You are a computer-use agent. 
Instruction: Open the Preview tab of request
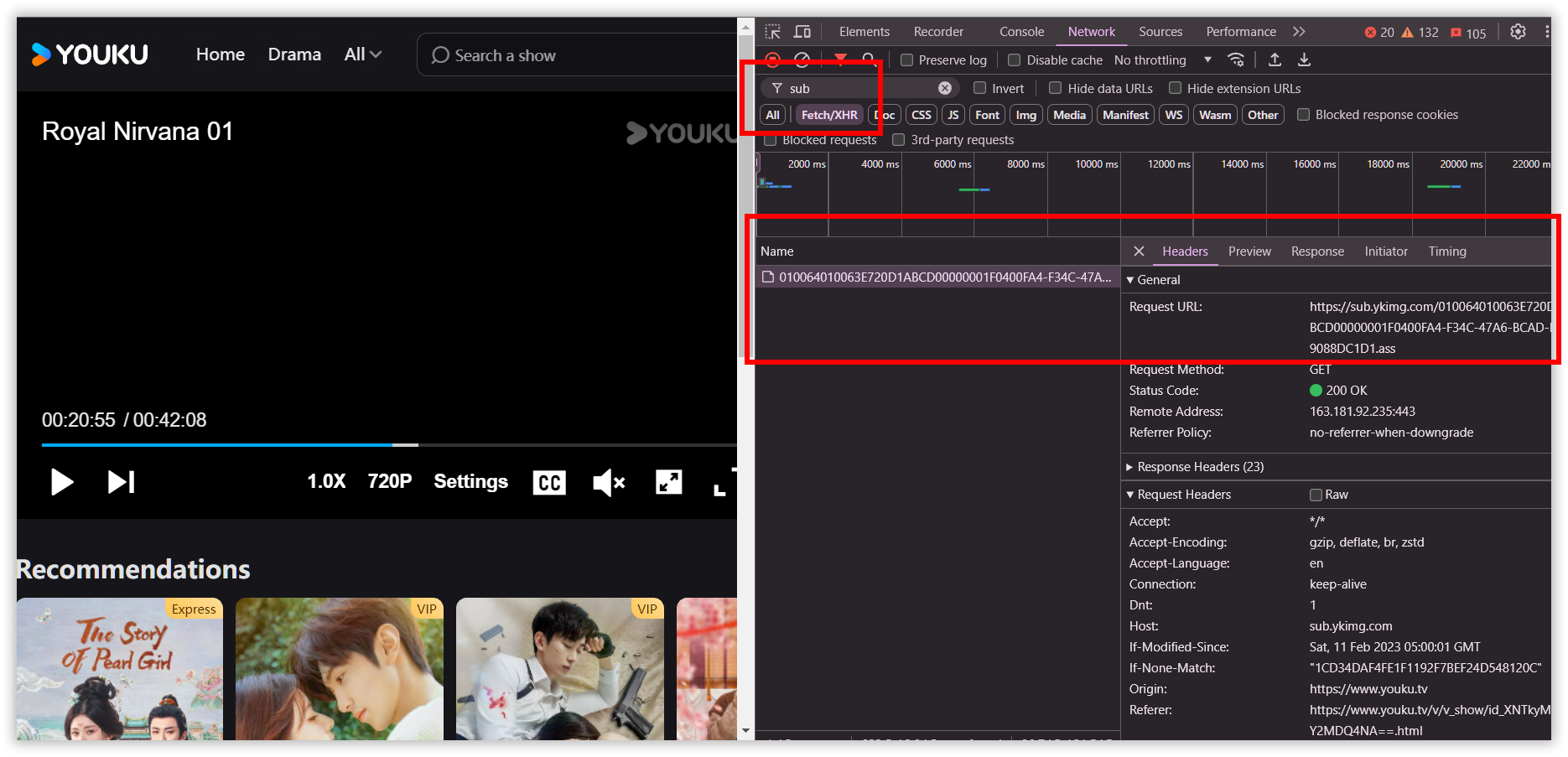(x=1249, y=251)
